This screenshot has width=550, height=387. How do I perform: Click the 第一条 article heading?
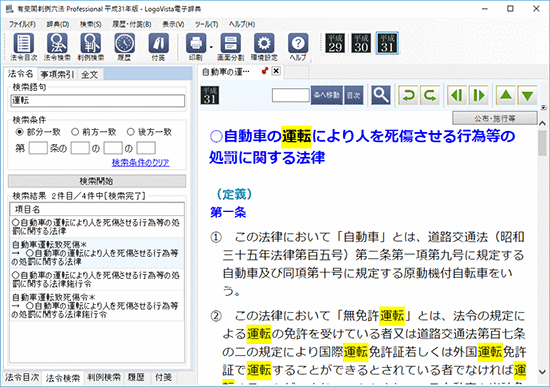(228, 212)
